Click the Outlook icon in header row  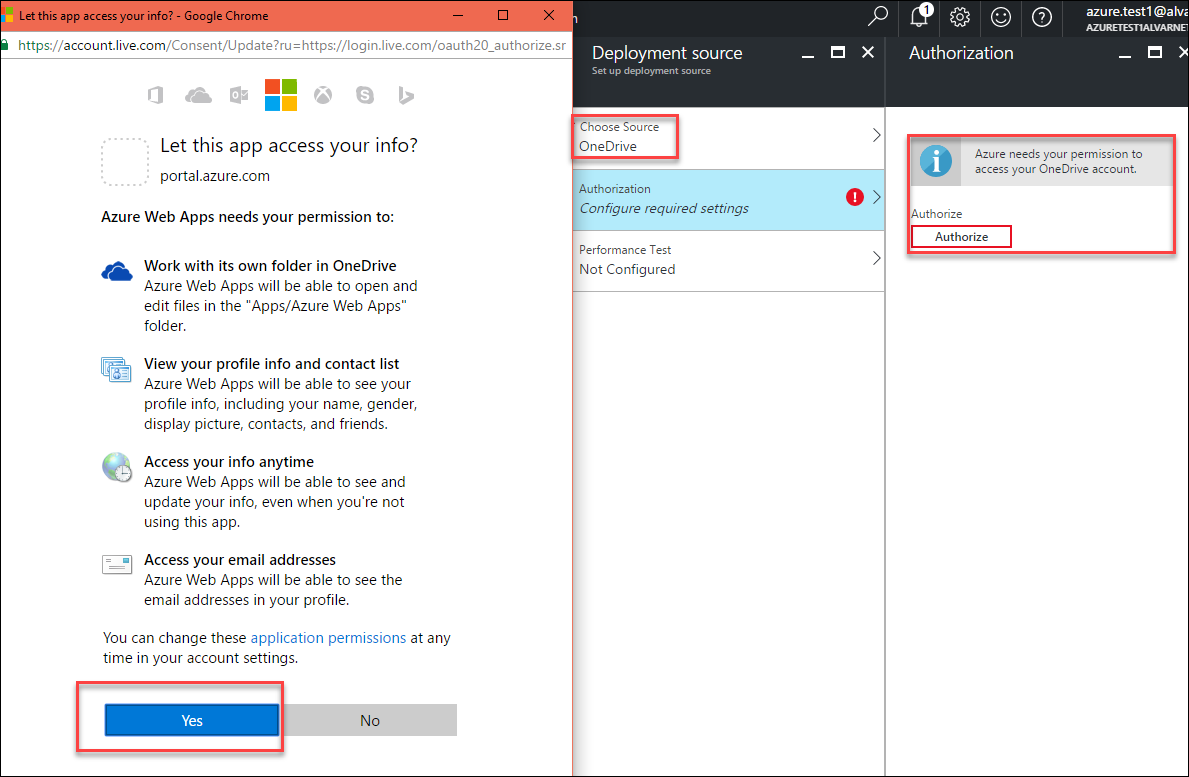(239, 95)
